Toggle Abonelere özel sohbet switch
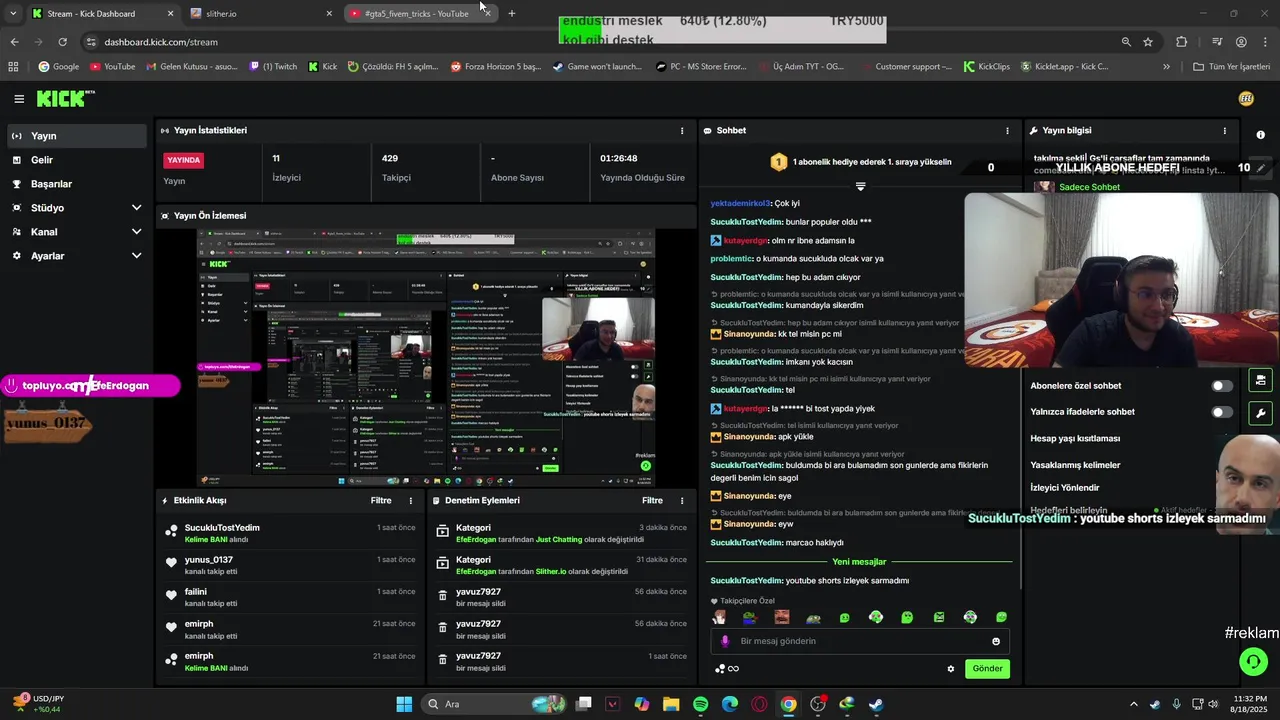 pyautogui.click(x=1222, y=386)
